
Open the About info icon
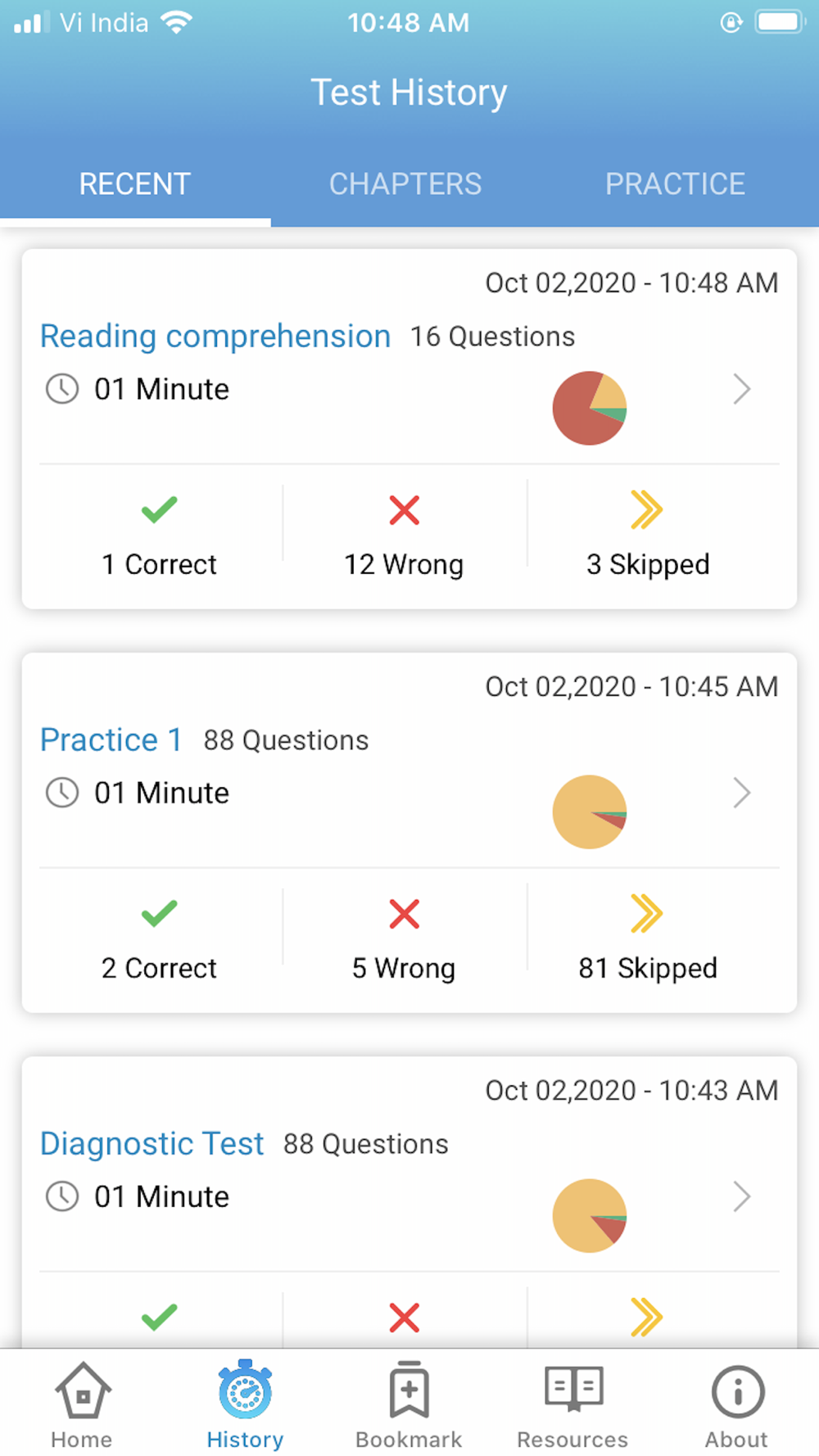(x=737, y=1390)
